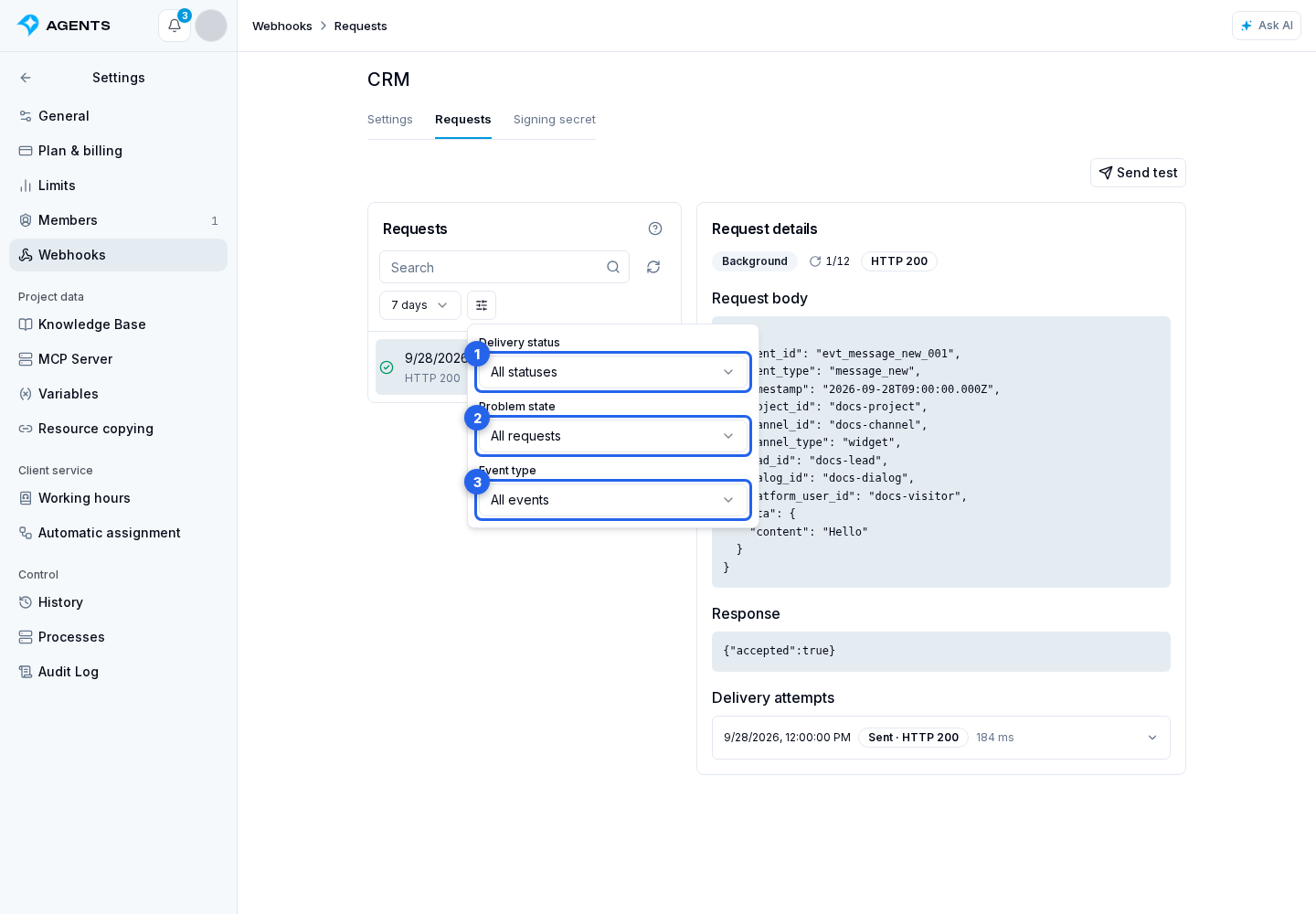
Task: Open the Signing secret tab
Action: tap(555, 120)
